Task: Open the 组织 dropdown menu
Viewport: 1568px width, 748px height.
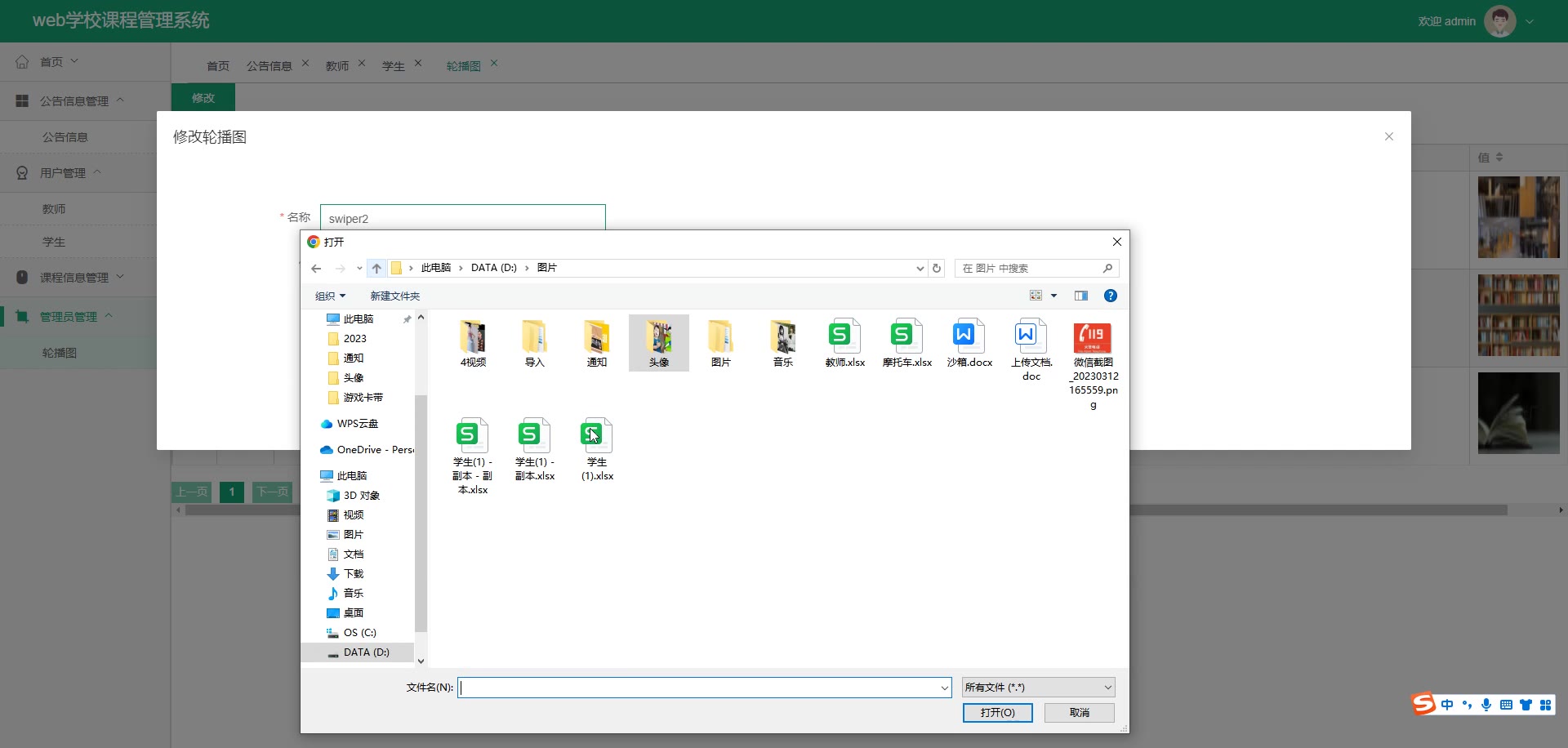Action: point(330,296)
